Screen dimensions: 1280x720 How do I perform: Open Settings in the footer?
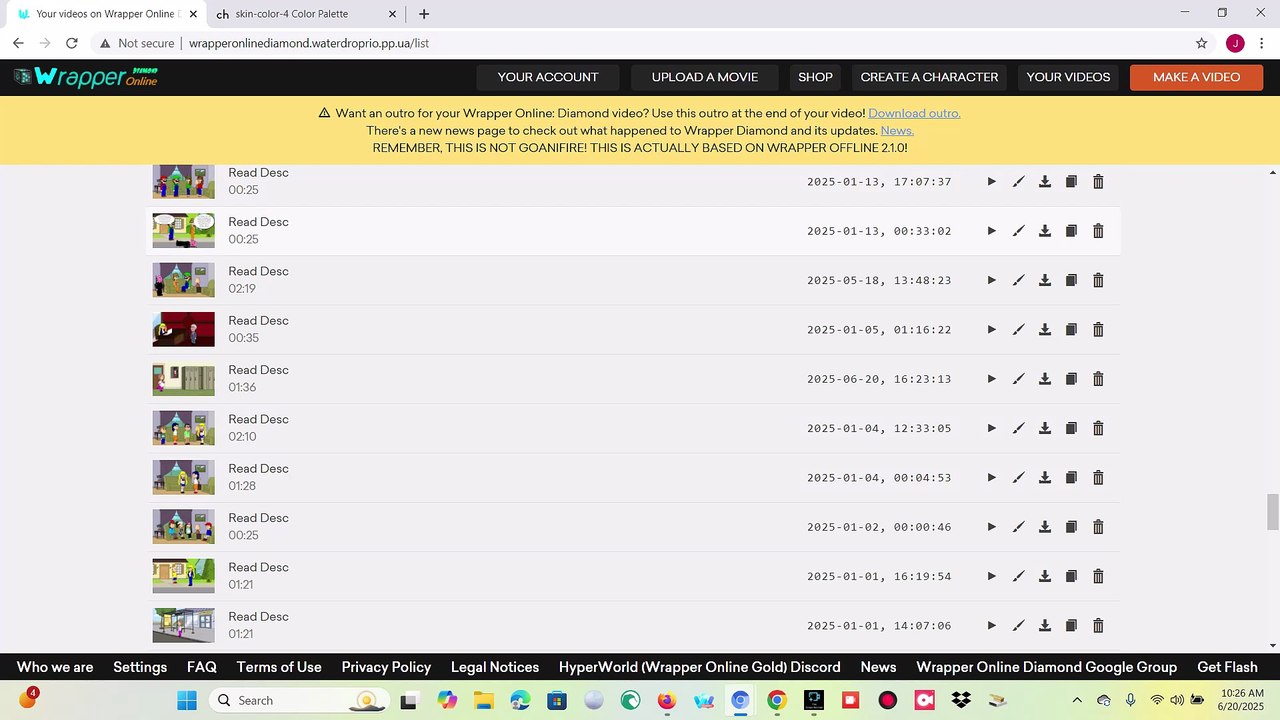[x=140, y=667]
